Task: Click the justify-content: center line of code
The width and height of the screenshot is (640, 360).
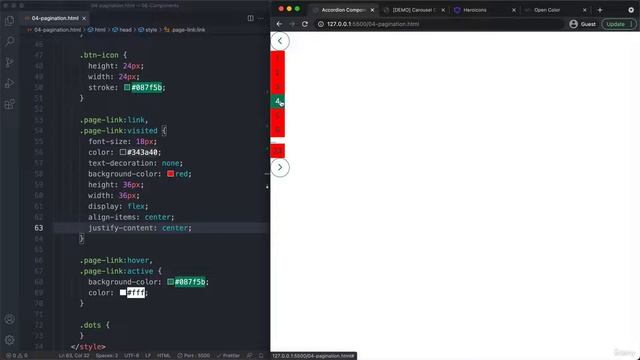Action: coord(140,228)
